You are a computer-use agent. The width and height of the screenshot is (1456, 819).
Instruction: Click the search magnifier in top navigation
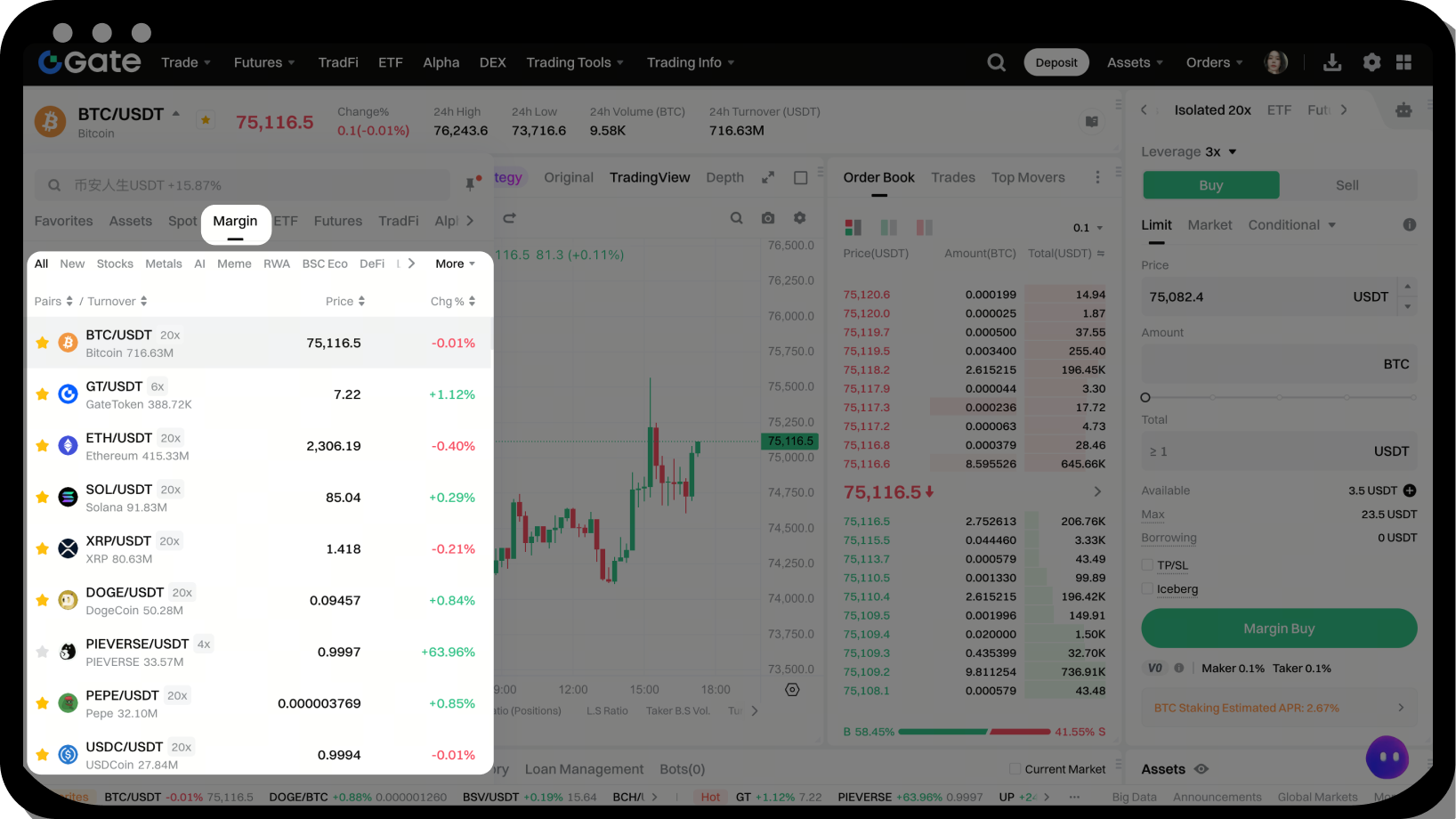point(996,62)
